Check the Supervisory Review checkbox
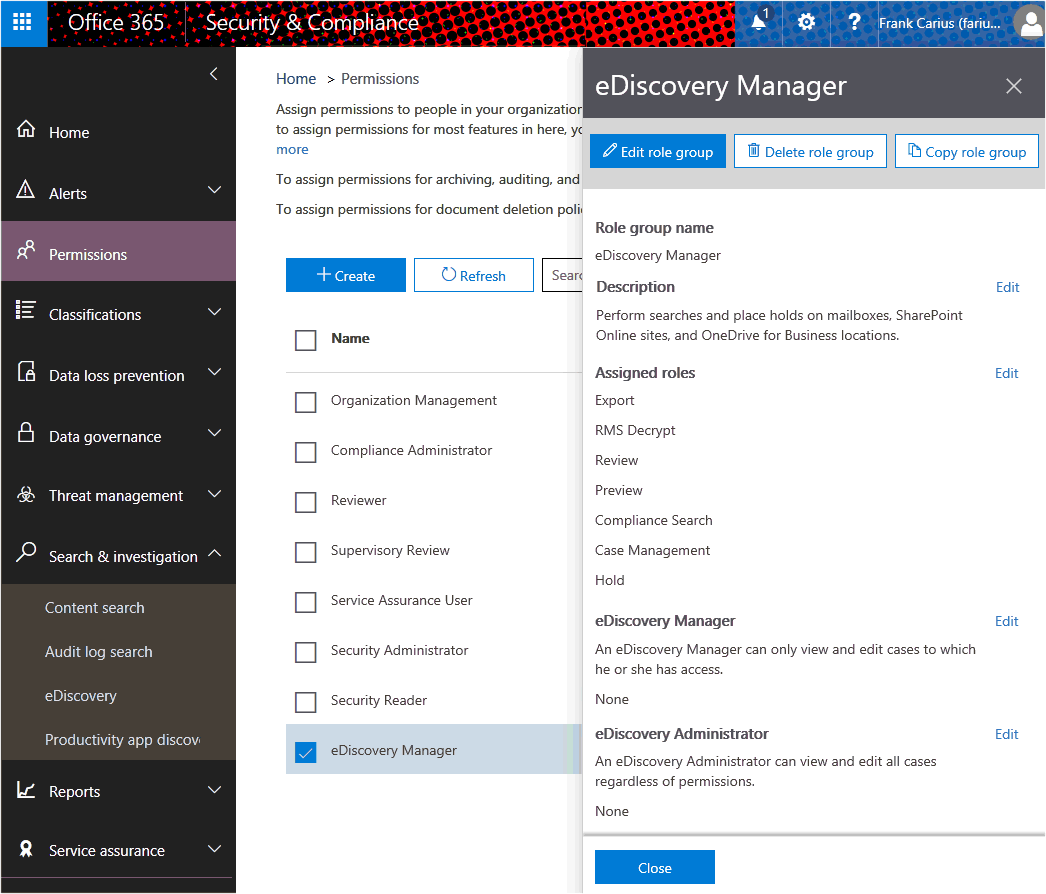1046x894 pixels. click(306, 552)
